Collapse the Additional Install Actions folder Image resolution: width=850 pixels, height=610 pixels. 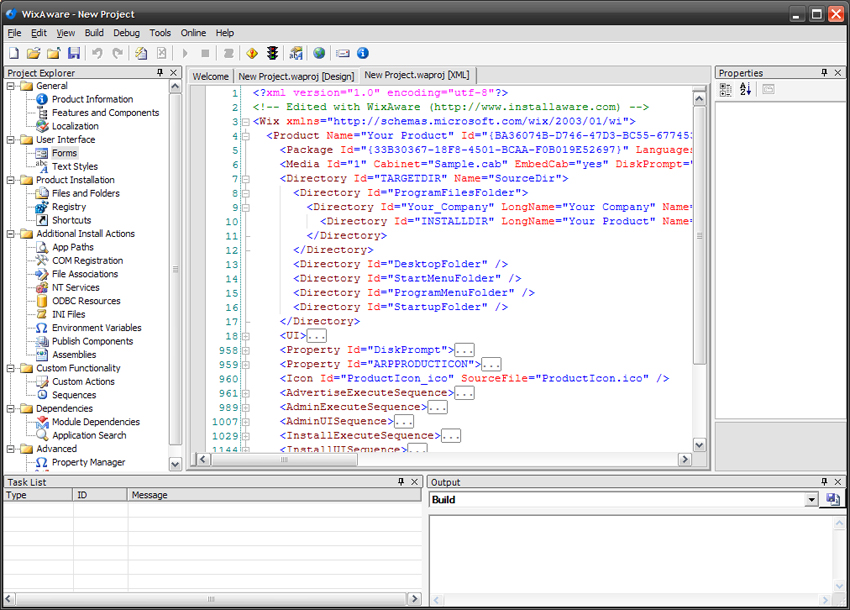click(10, 234)
